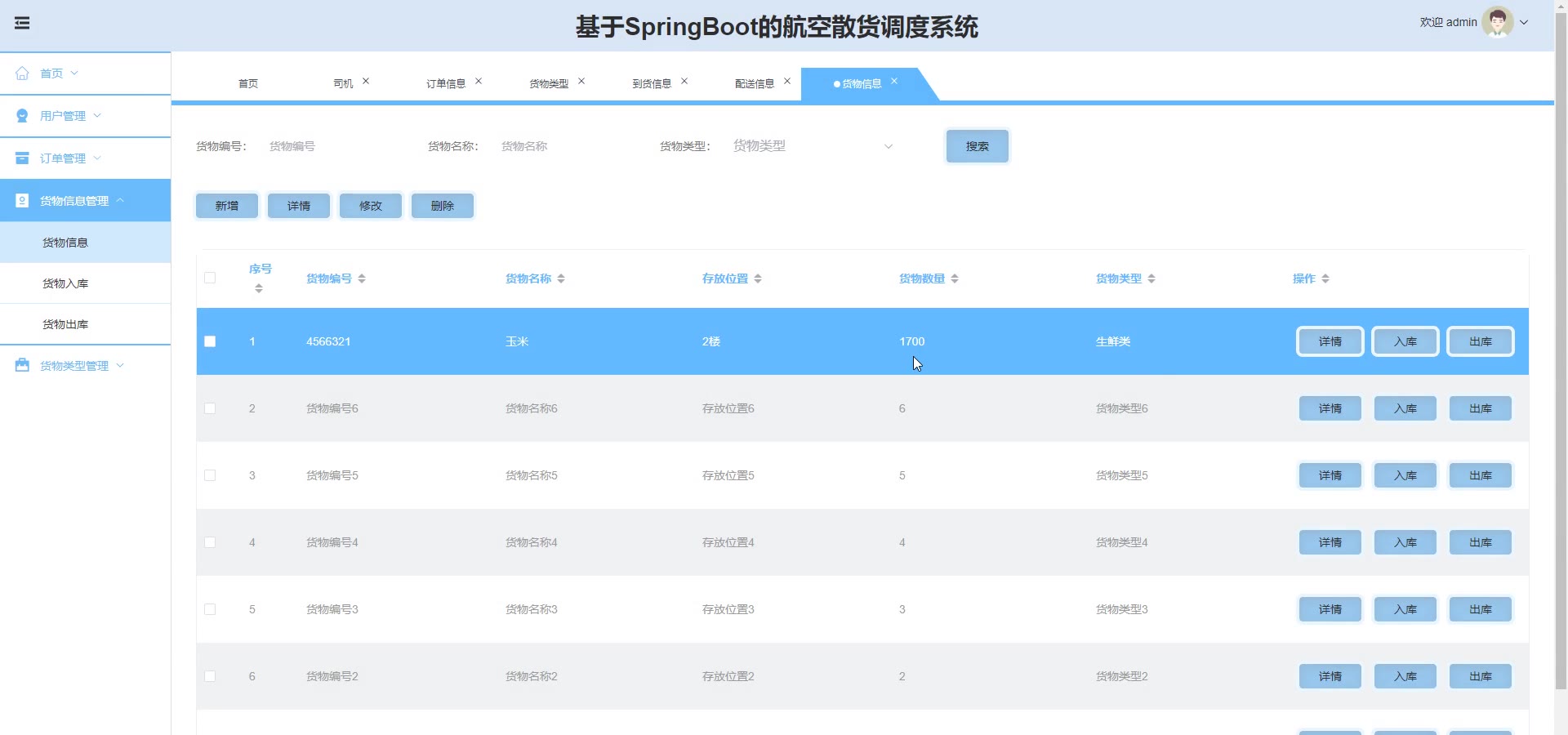Click the 新增 button
1568x735 pixels.
(x=227, y=206)
